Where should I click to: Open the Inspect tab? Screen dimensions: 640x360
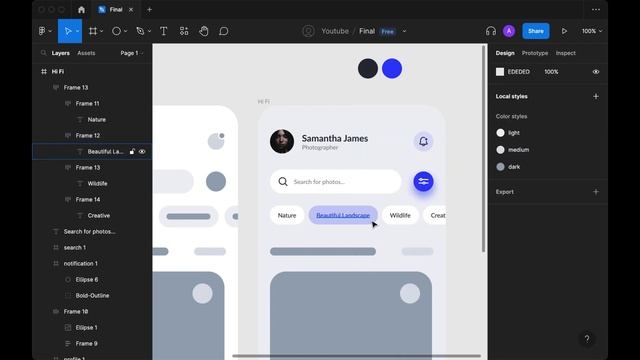(565, 53)
